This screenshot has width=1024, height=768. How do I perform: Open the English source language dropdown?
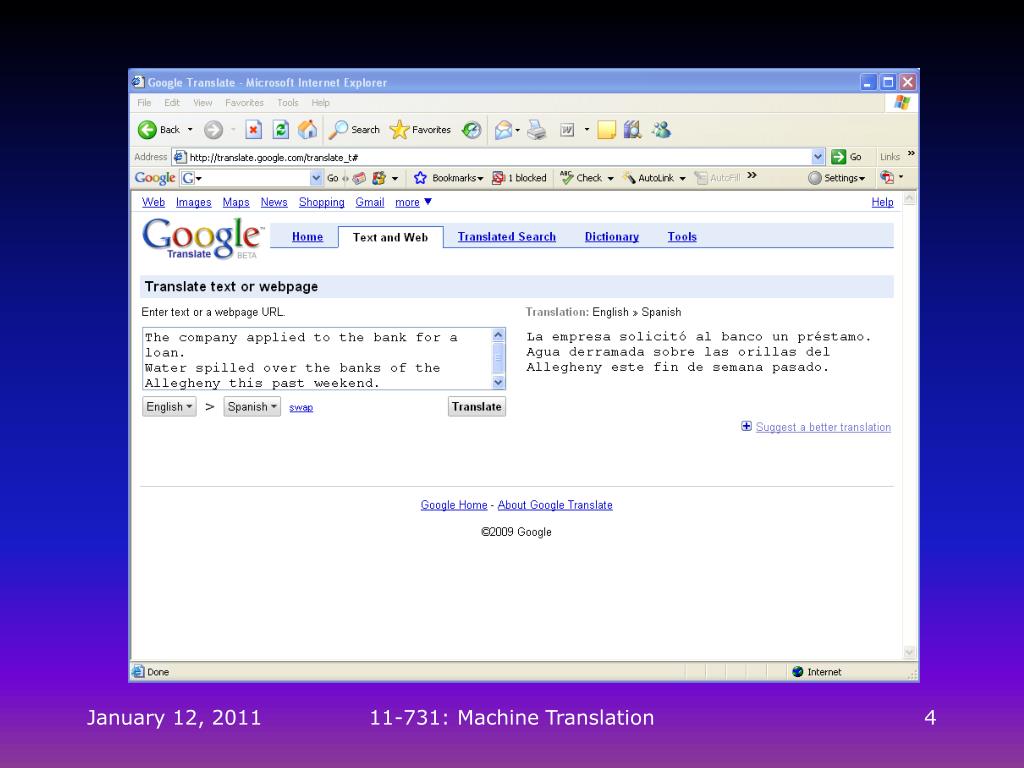[x=169, y=407]
